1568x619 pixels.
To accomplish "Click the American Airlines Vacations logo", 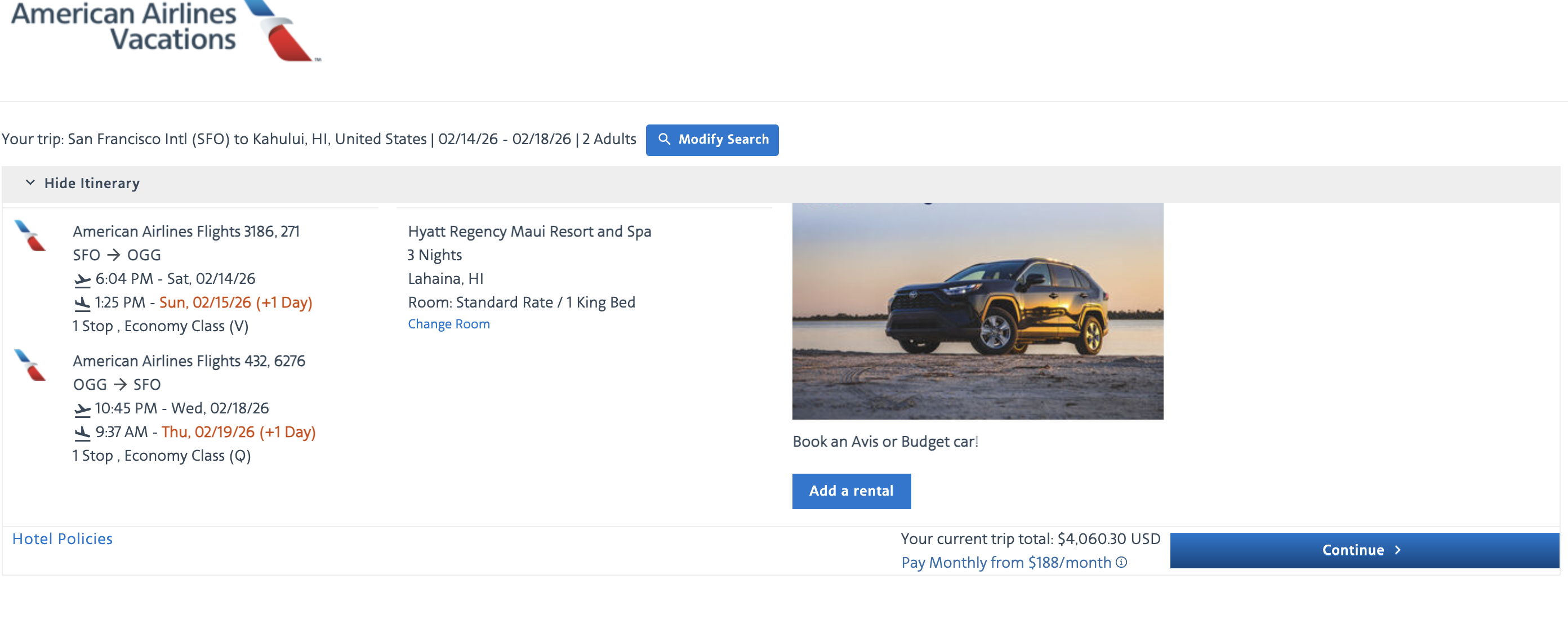I will click(x=166, y=30).
